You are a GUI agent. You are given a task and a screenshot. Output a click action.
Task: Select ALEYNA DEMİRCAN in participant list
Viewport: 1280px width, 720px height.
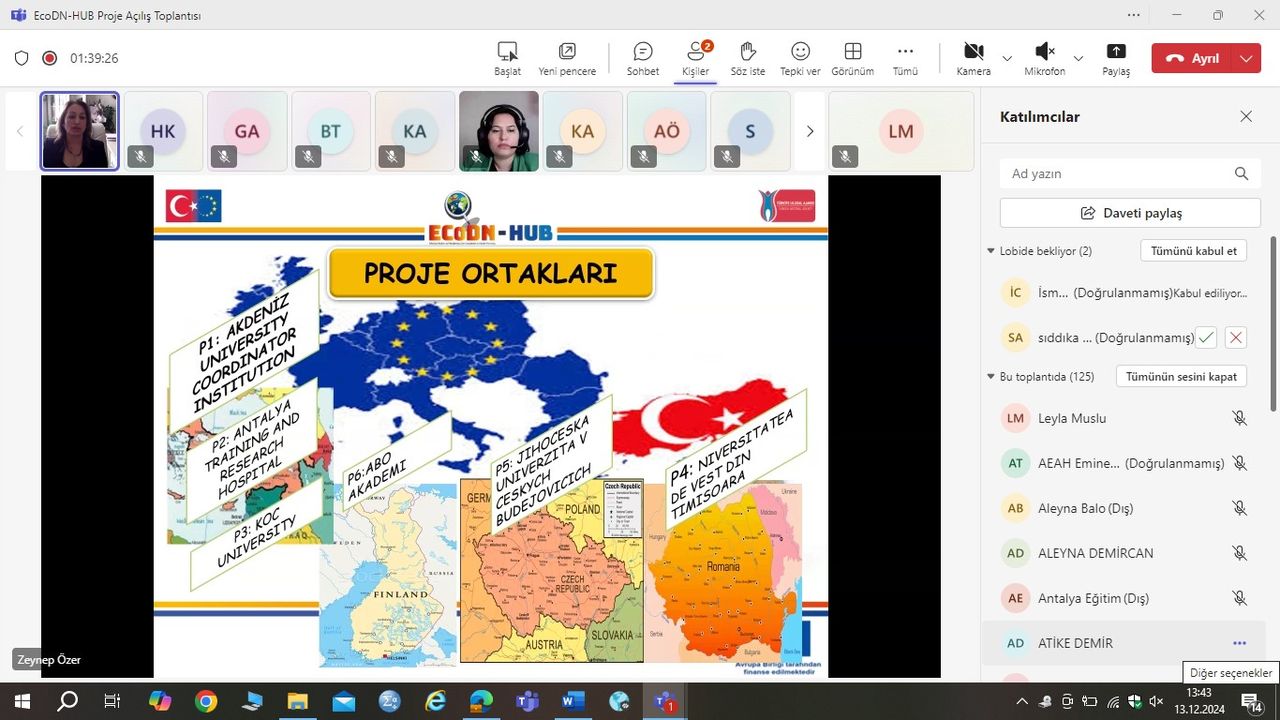click(1124, 553)
